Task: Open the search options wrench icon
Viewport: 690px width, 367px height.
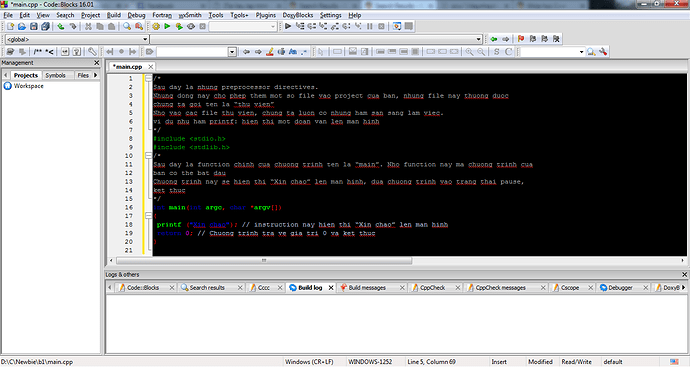Action: (x=603, y=52)
